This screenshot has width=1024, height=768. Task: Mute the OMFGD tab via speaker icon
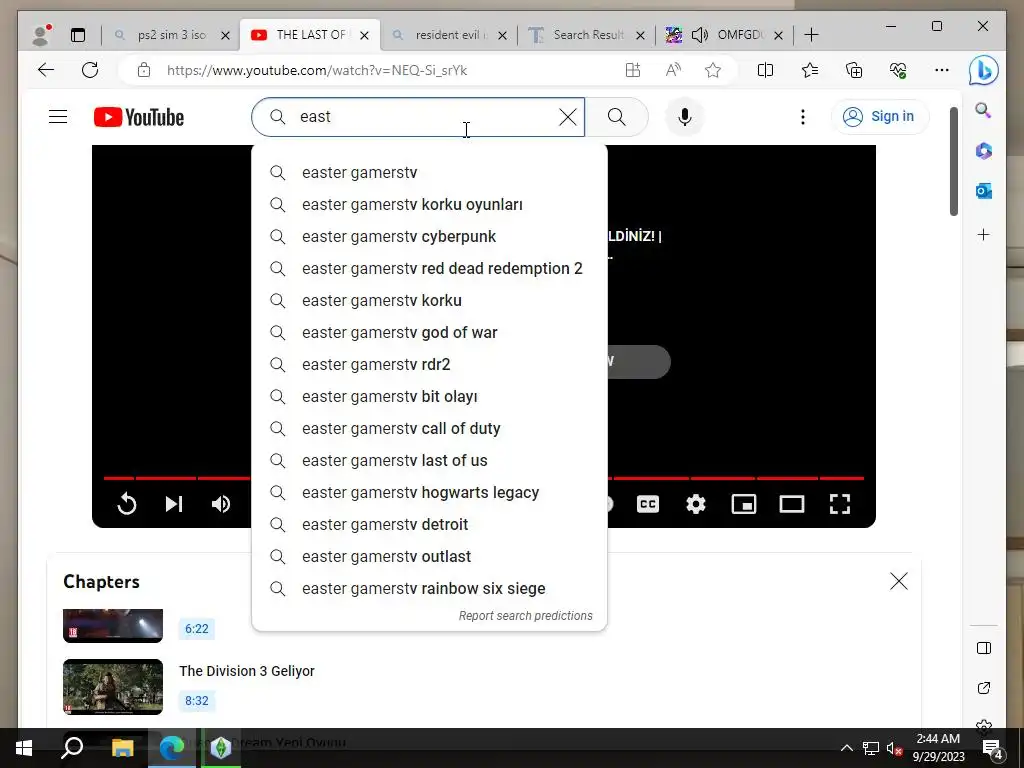pyautogui.click(x=699, y=35)
